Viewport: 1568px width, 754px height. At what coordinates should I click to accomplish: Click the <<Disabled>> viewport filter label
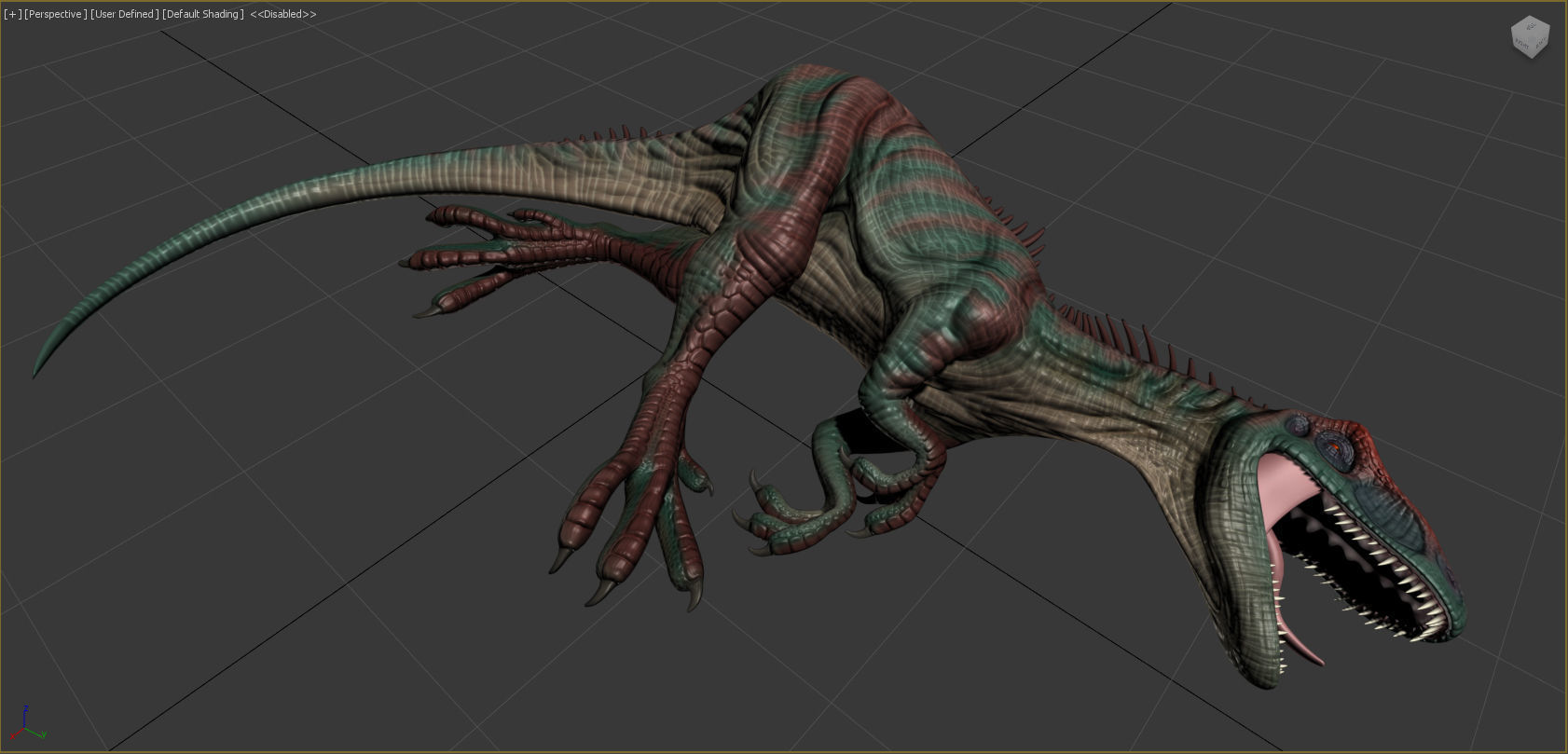coord(283,14)
